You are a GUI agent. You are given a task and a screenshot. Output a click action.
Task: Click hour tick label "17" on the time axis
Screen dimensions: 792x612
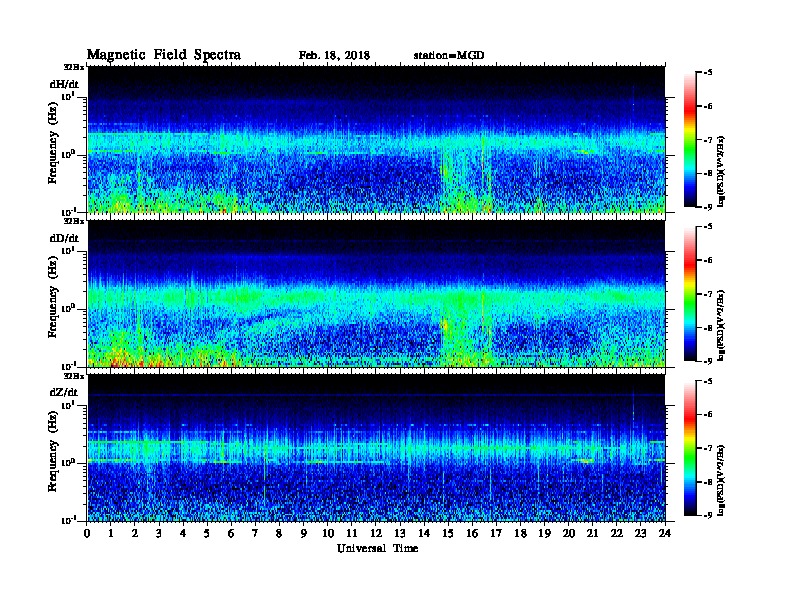coord(496,533)
